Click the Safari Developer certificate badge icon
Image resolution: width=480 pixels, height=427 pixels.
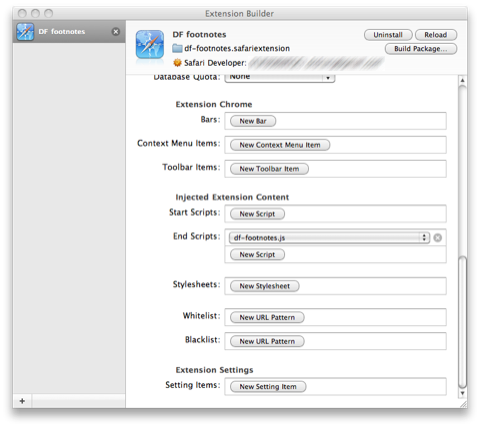(x=177, y=63)
